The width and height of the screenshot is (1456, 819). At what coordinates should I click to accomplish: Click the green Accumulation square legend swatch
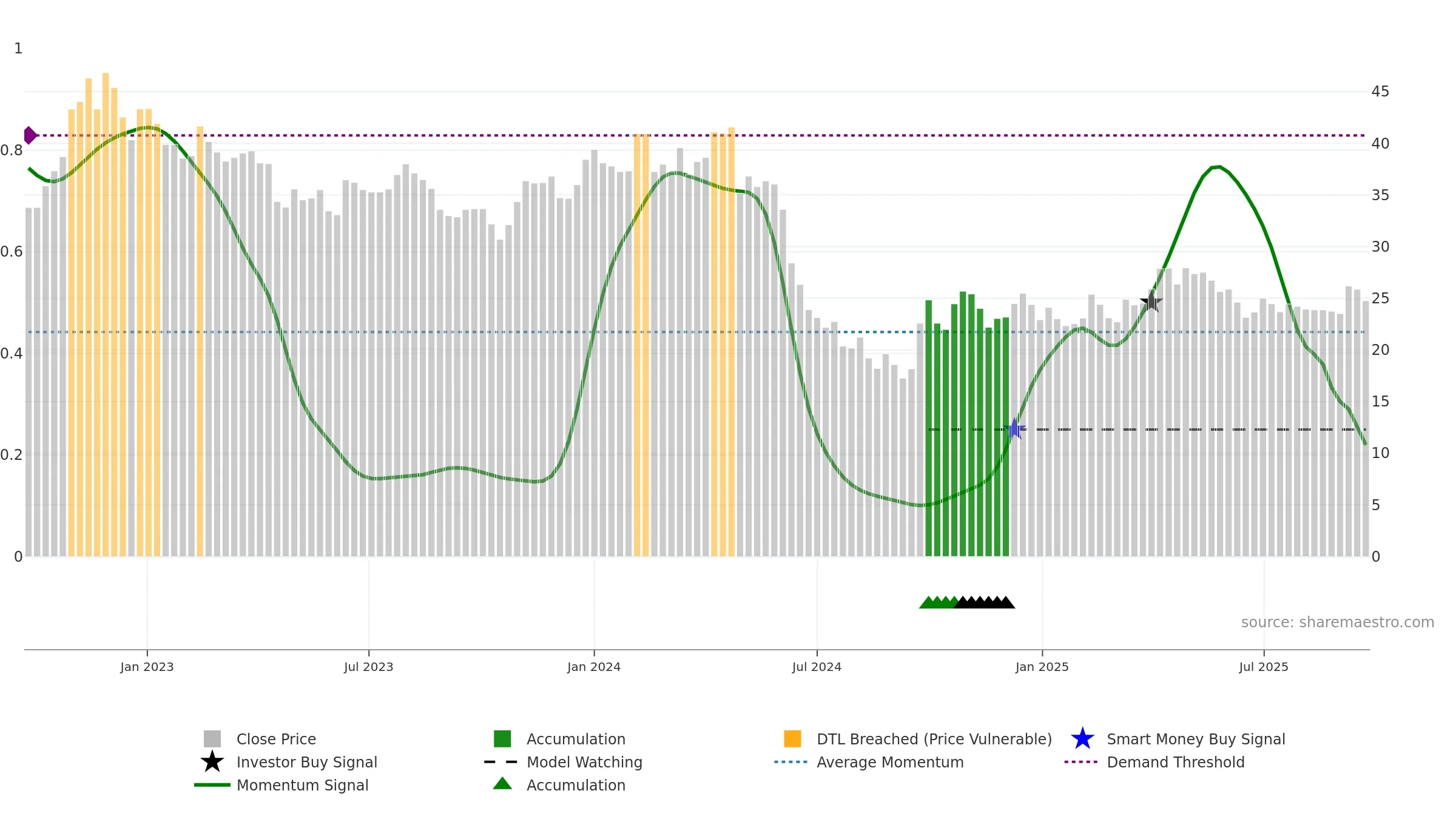click(502, 739)
